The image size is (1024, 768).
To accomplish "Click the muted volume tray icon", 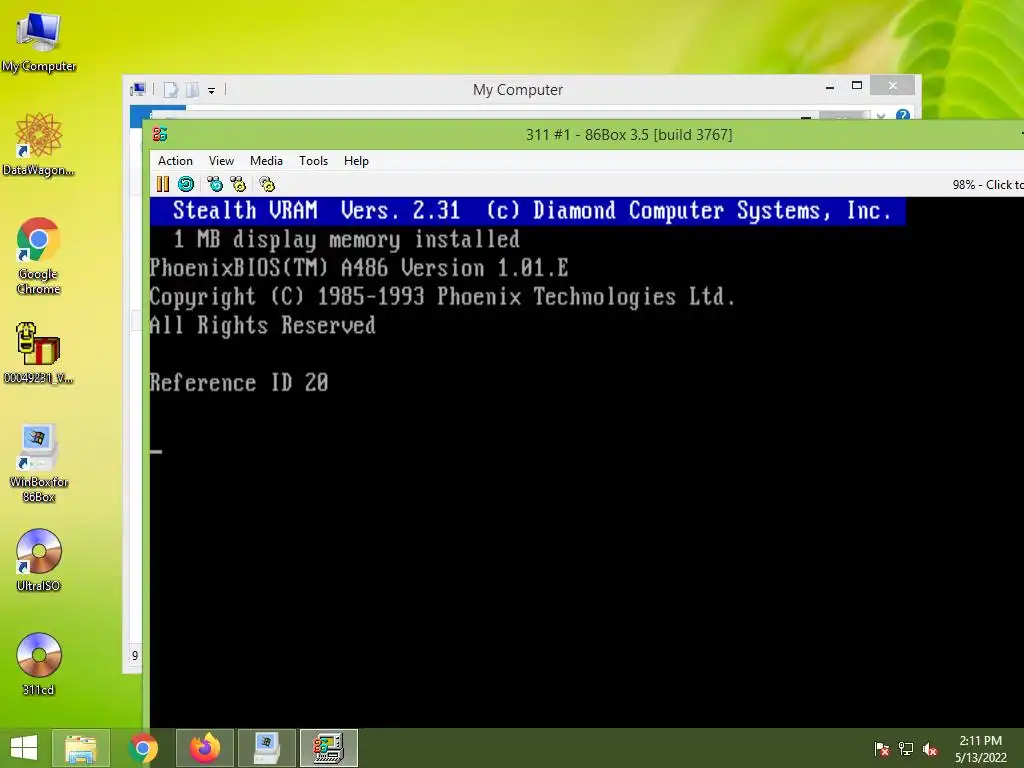I will (930, 749).
